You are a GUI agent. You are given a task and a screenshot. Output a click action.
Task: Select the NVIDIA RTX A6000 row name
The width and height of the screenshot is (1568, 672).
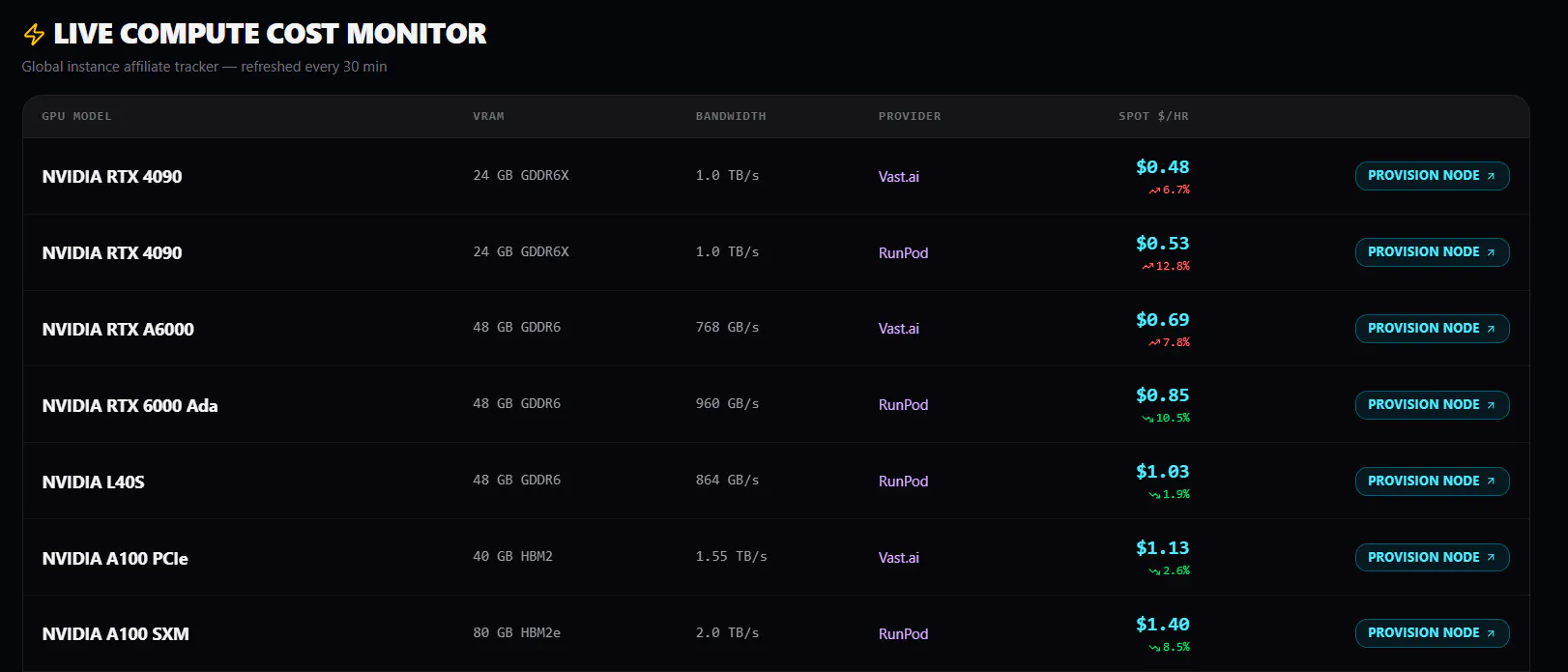pyautogui.click(x=118, y=330)
